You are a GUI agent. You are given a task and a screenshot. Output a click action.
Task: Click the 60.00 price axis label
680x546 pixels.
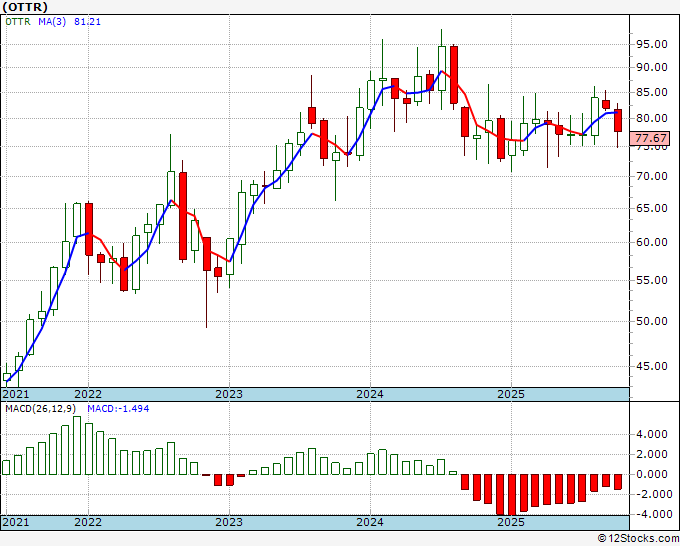(x=652, y=242)
